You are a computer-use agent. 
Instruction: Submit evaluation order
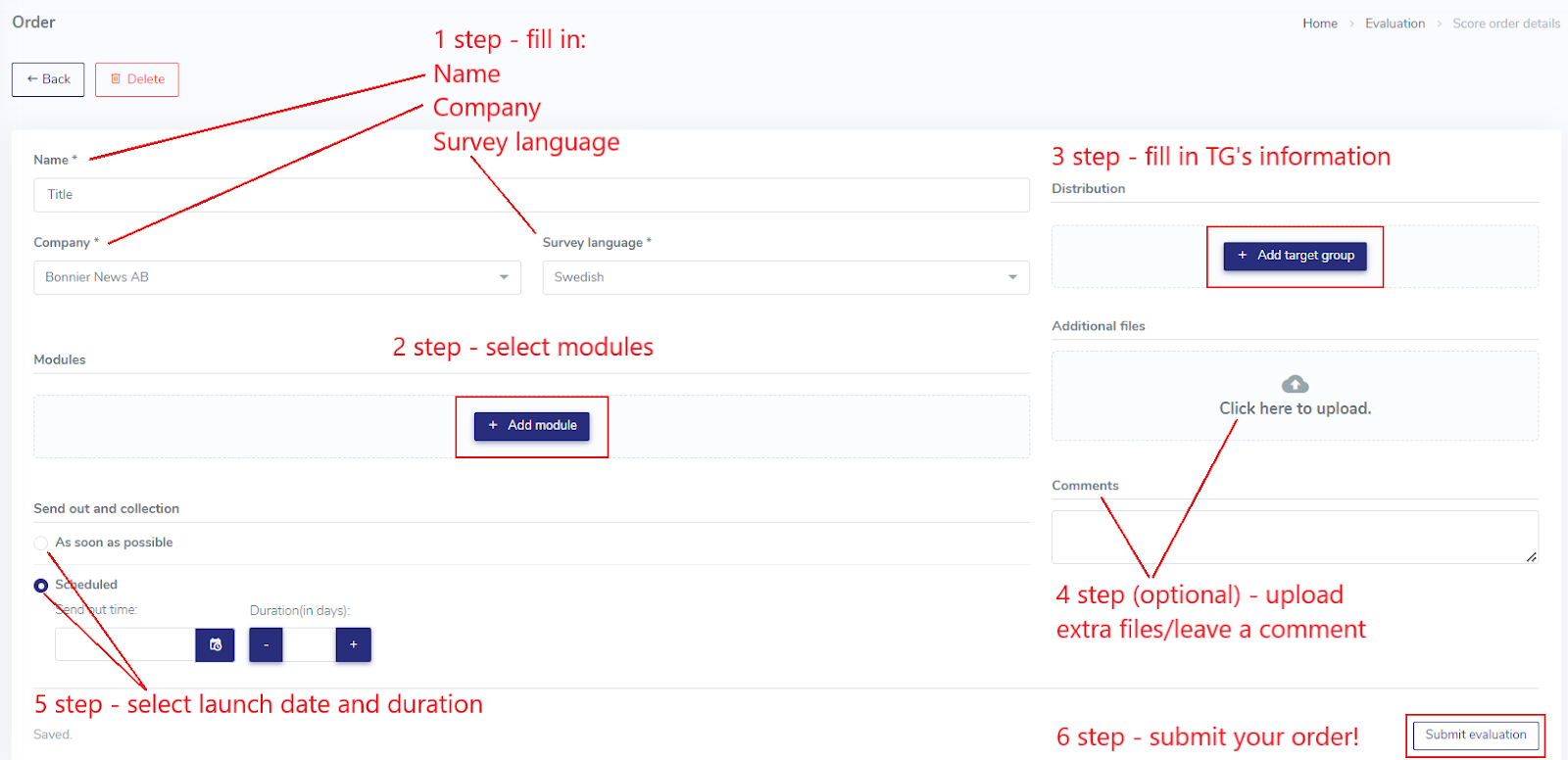tap(1476, 735)
